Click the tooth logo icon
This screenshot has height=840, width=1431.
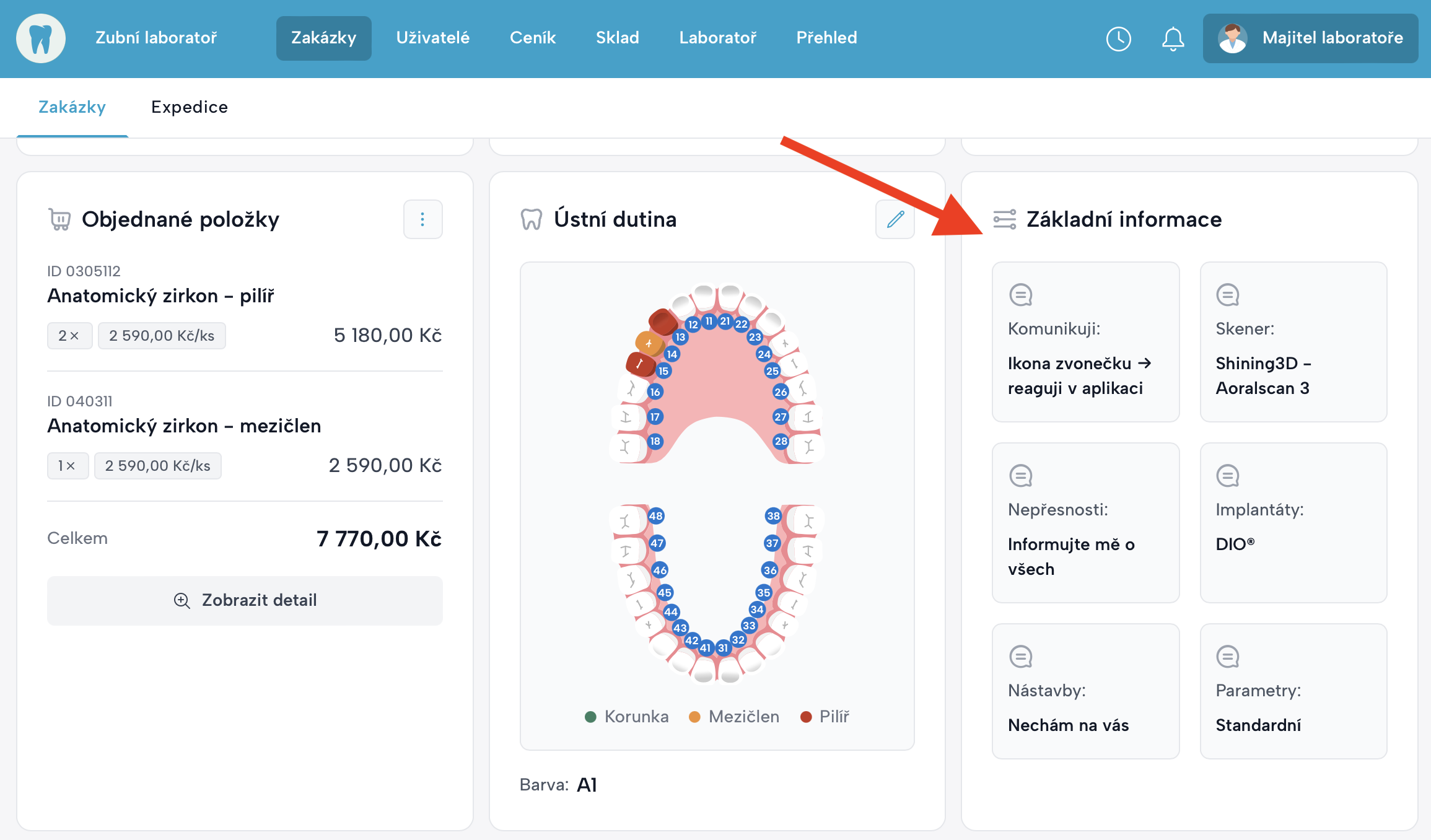pyautogui.click(x=41, y=38)
